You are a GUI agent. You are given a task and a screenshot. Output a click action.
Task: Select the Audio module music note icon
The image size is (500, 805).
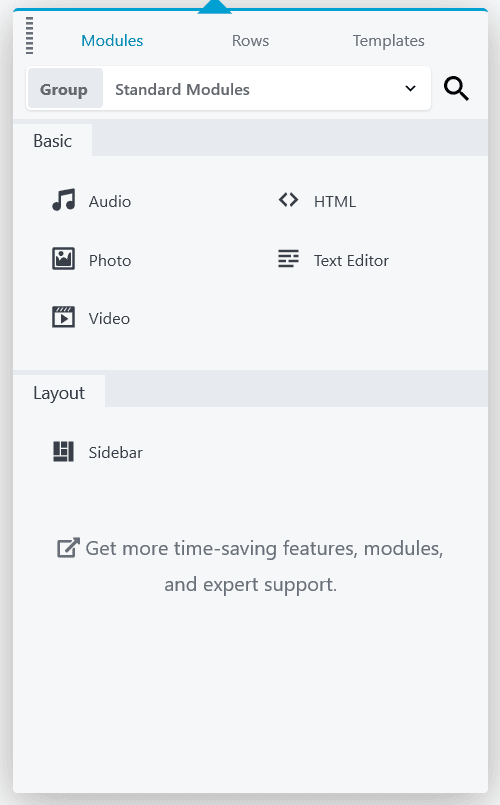point(64,200)
